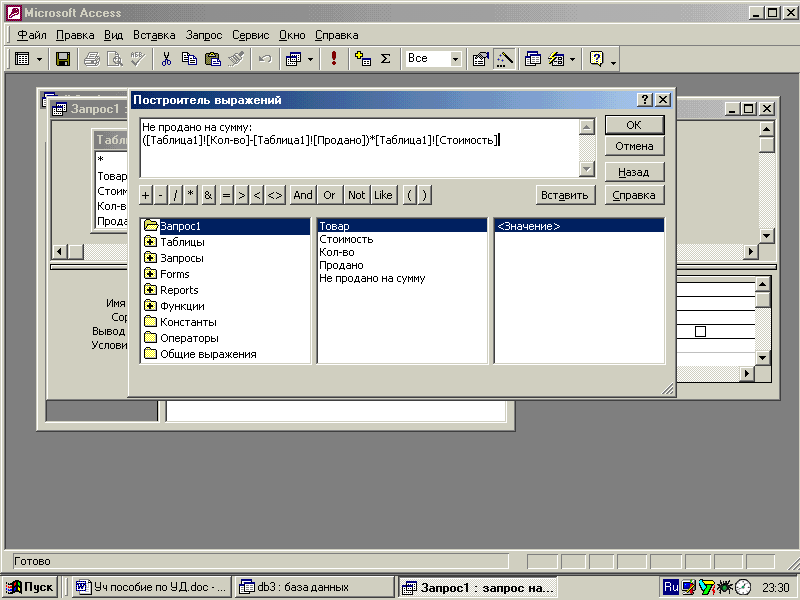Viewport: 800px width, 600px height.
Task: Open the Пуск start button
Action: click(x=30, y=587)
